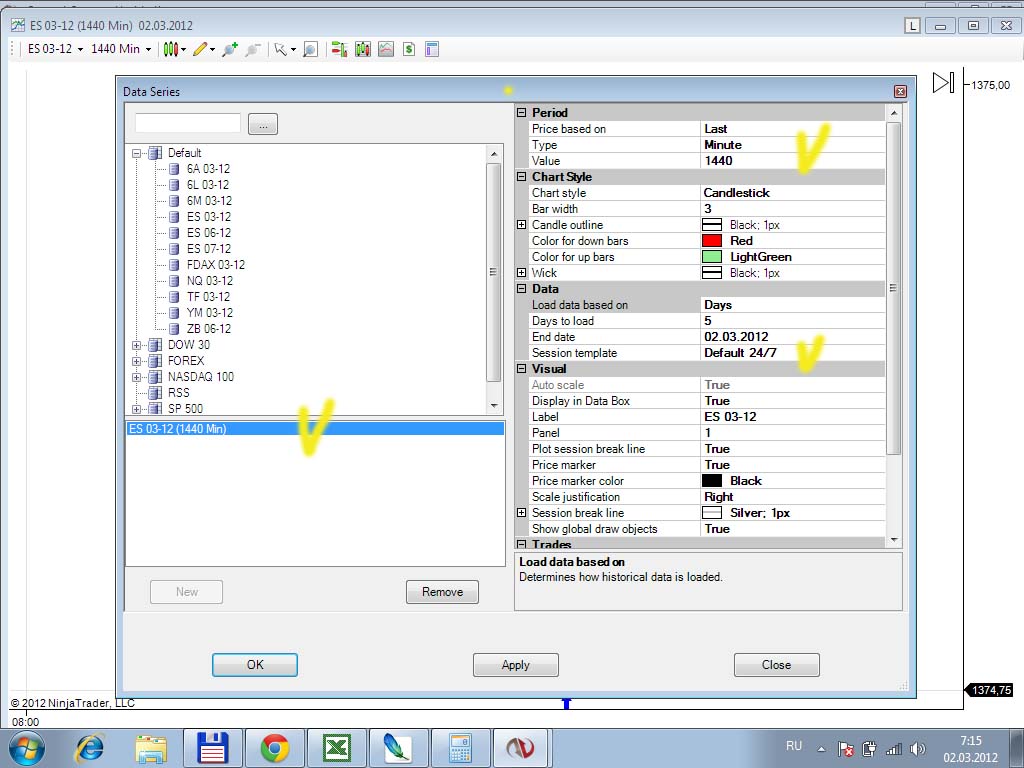Collapse the Chart Style property section
The height and width of the screenshot is (768, 1024).
[x=521, y=176]
